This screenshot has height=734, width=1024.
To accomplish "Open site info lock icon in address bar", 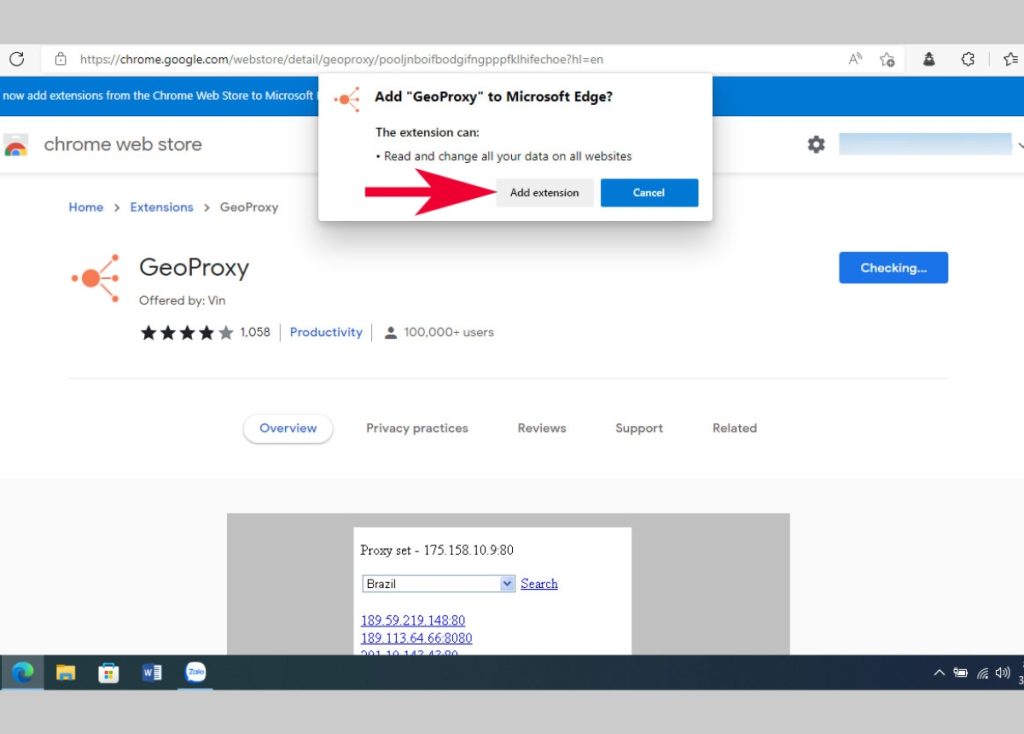I will click(x=61, y=59).
